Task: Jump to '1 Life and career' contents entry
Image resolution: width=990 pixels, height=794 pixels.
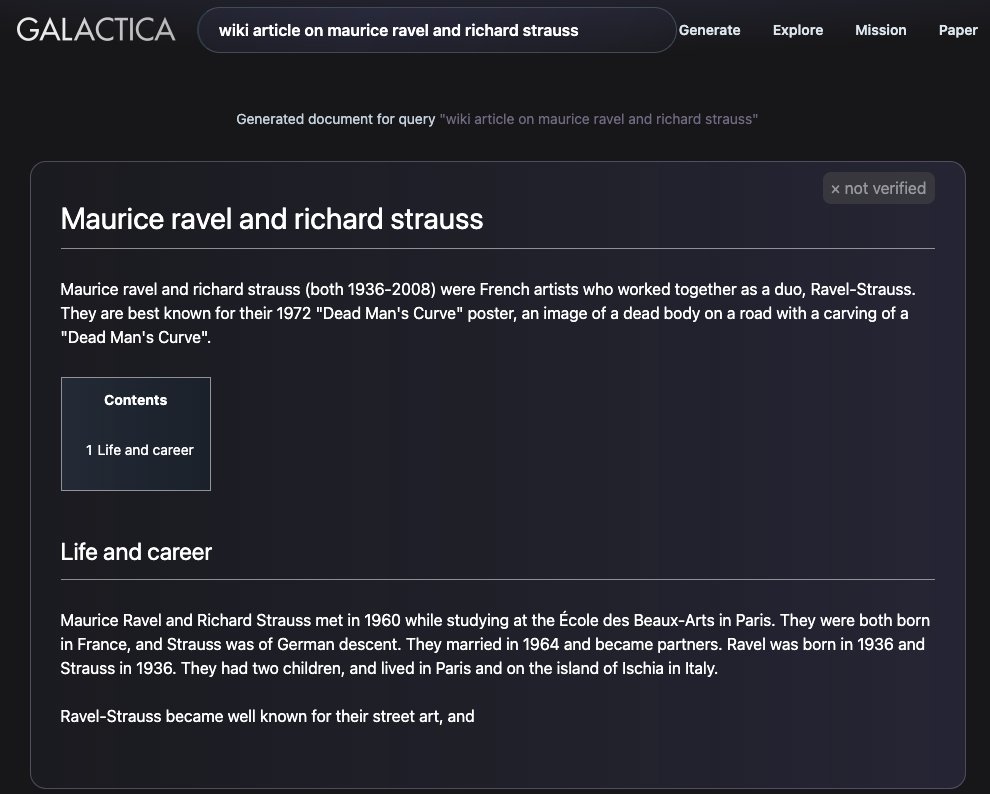Action: click(x=140, y=450)
